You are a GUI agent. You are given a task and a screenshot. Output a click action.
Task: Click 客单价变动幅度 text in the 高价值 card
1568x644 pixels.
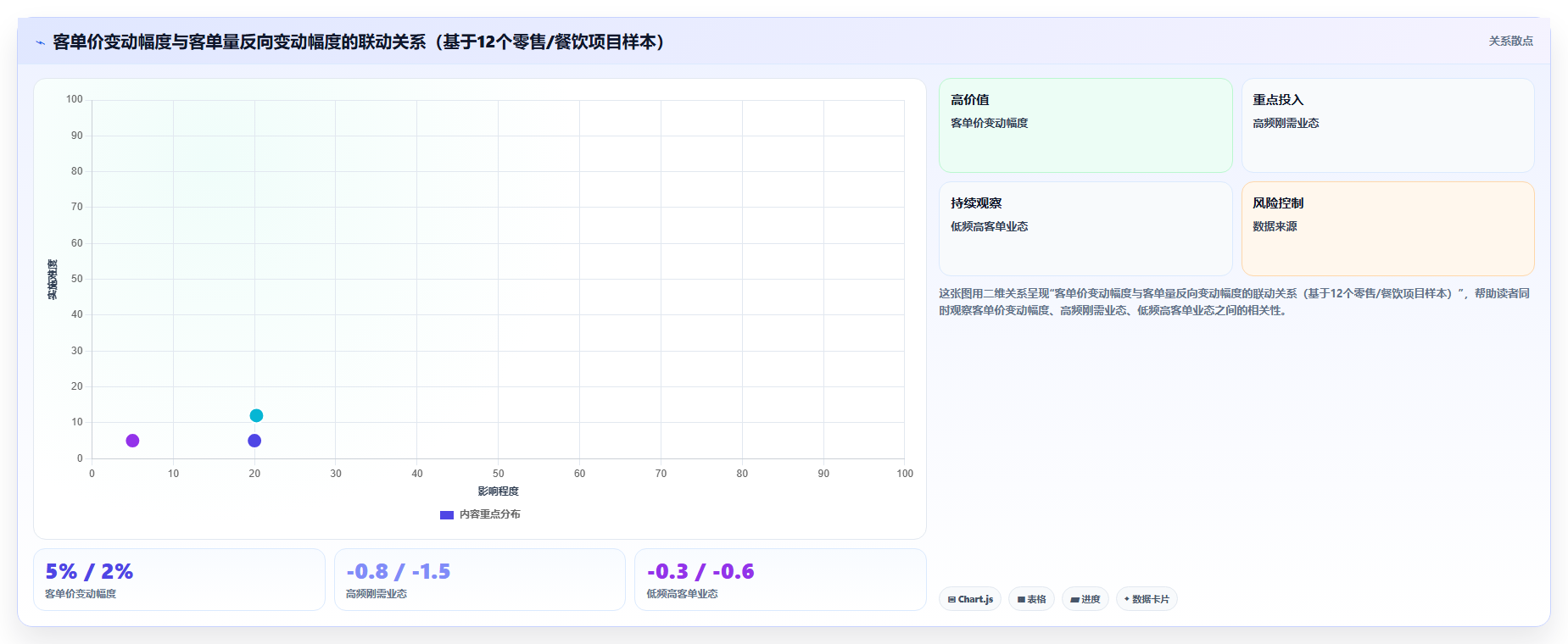tap(989, 123)
